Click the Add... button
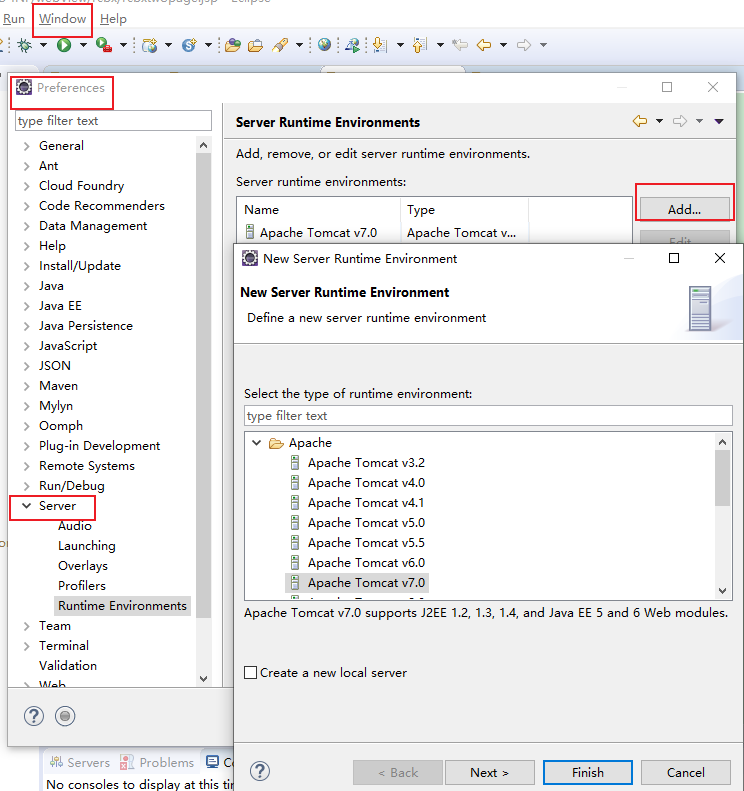Screen dimensions: 744x791 (684, 209)
